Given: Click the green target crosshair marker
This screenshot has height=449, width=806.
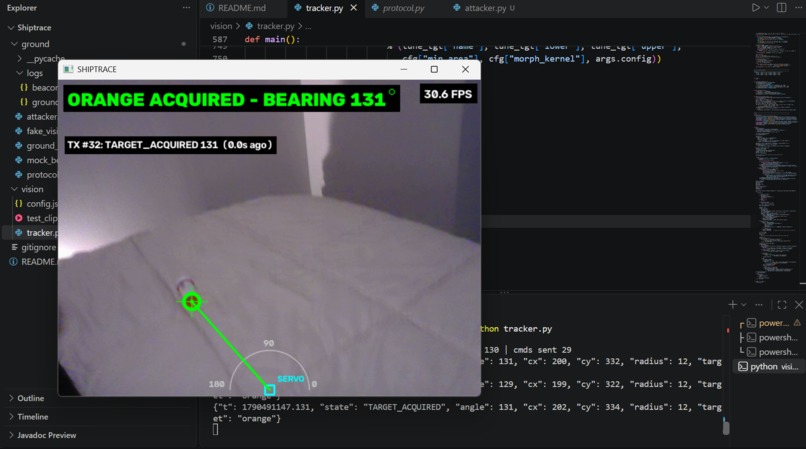Looking at the screenshot, I should [192, 301].
